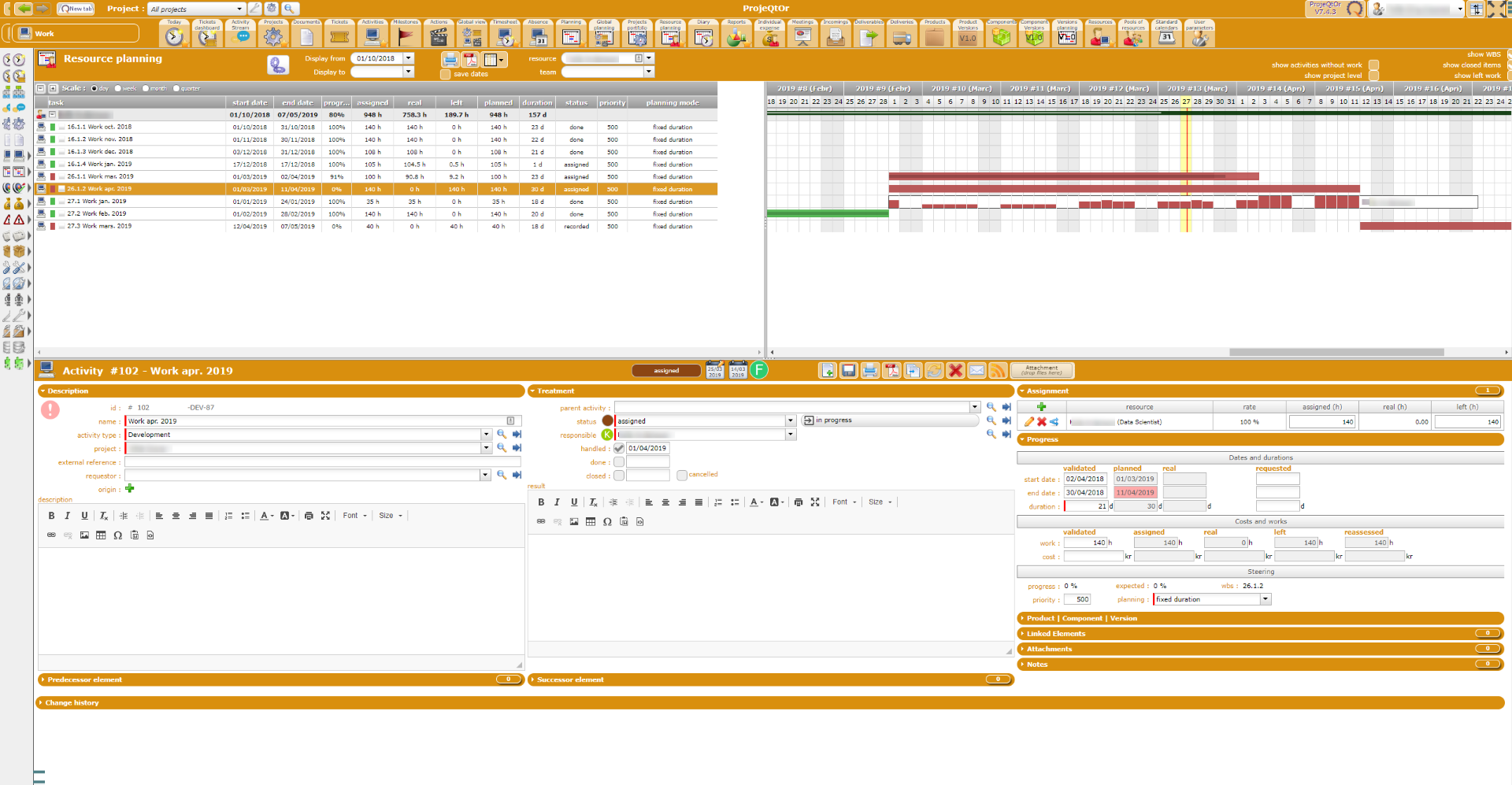Export the resource planning to PDF
This screenshot has width=1512, height=785.
(x=470, y=60)
